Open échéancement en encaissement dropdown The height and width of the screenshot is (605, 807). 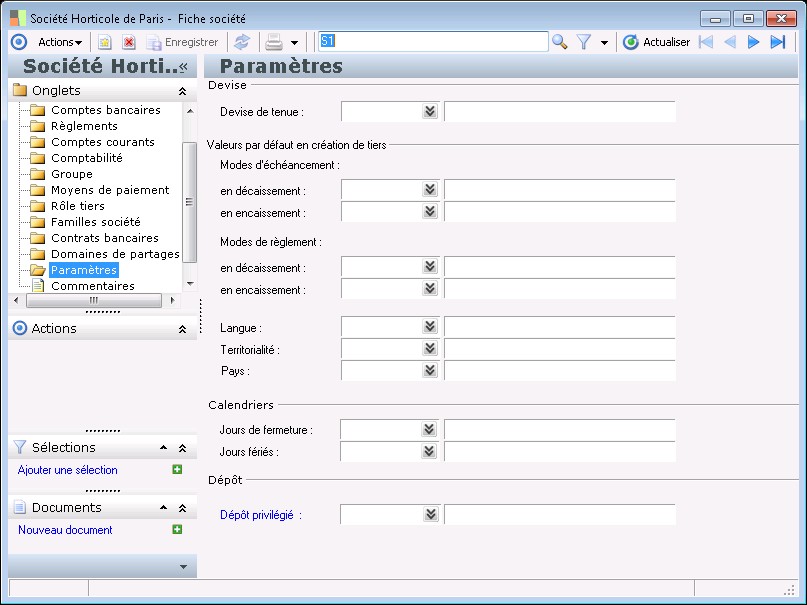tap(430, 211)
